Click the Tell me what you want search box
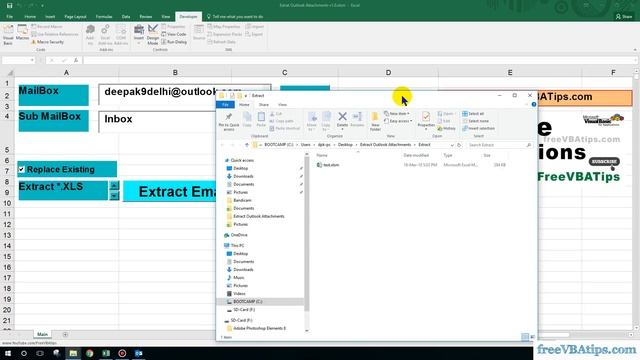The height and width of the screenshot is (360, 640). (235, 17)
